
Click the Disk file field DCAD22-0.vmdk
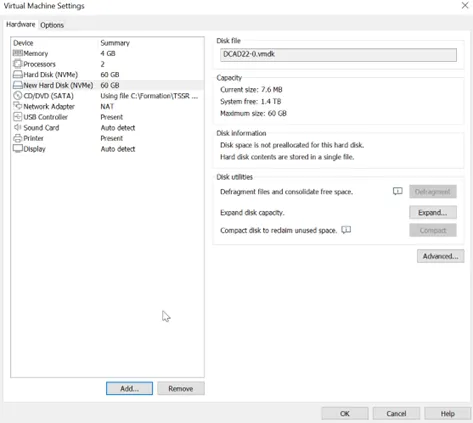click(338, 55)
